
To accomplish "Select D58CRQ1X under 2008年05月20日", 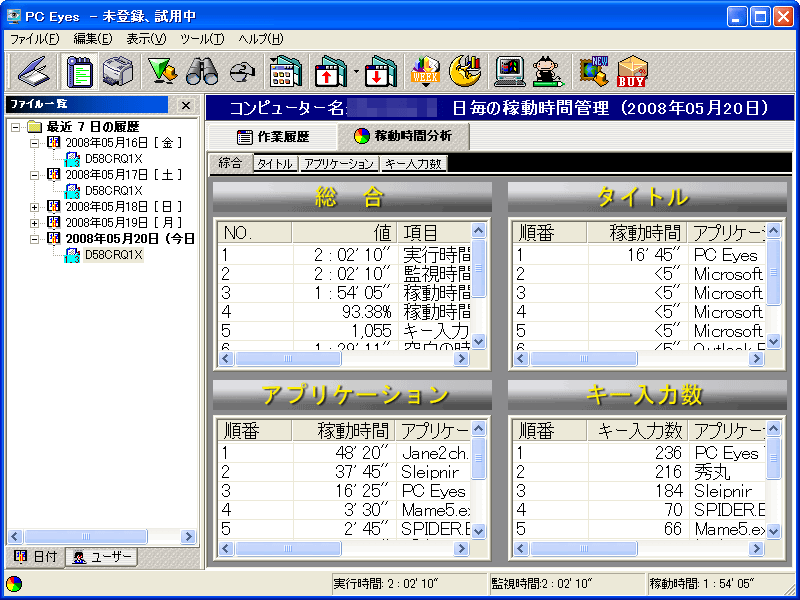I will 113,255.
